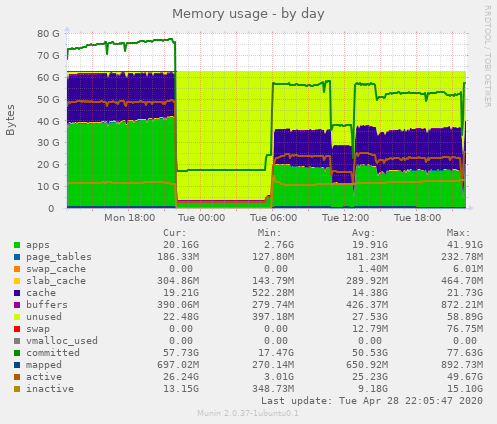Click the active brown legend swatch
The width and height of the screenshot is (497, 424).
tap(17, 377)
